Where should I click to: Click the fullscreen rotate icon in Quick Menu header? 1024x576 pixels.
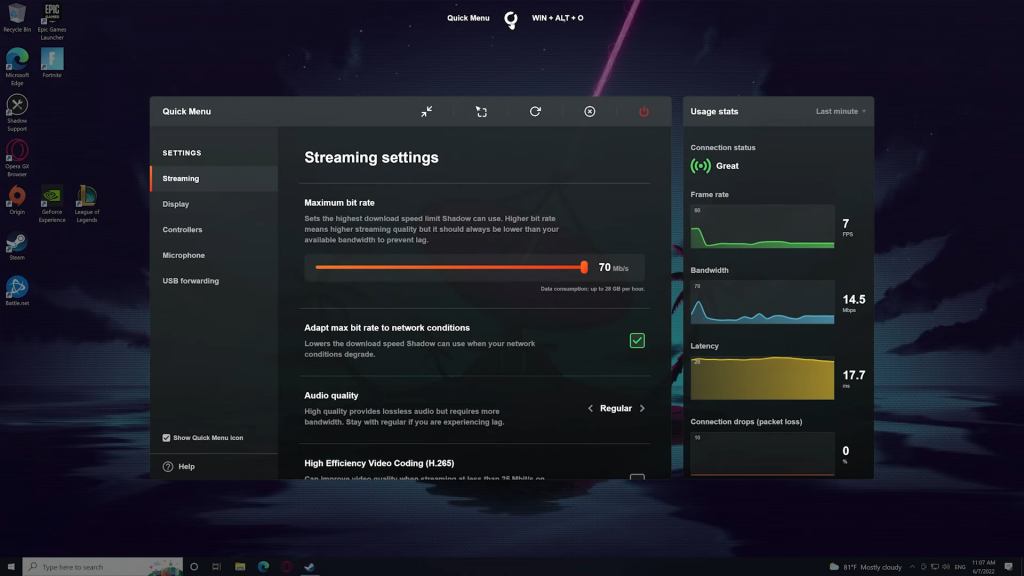point(481,112)
